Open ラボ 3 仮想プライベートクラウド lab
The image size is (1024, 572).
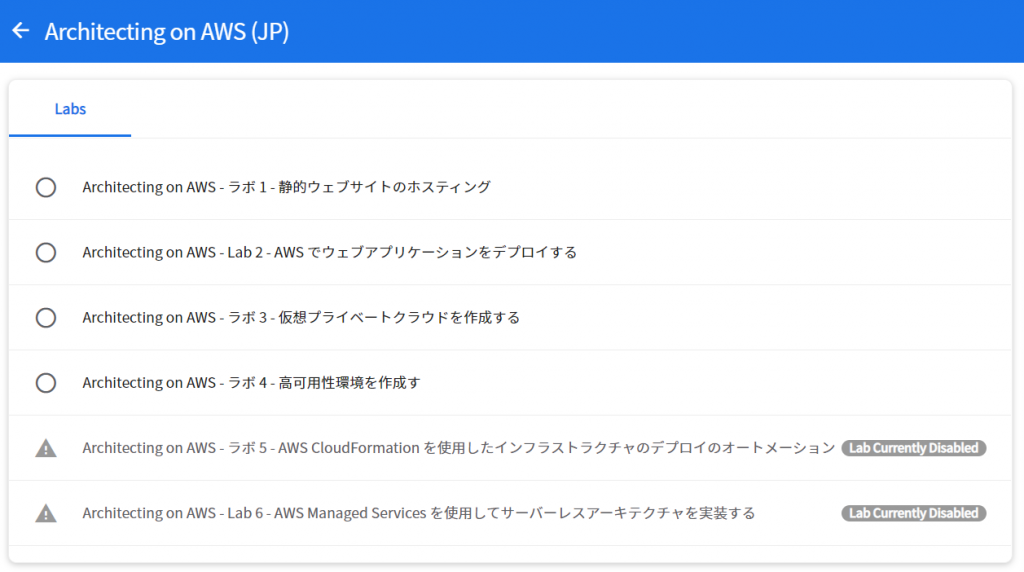click(x=301, y=317)
